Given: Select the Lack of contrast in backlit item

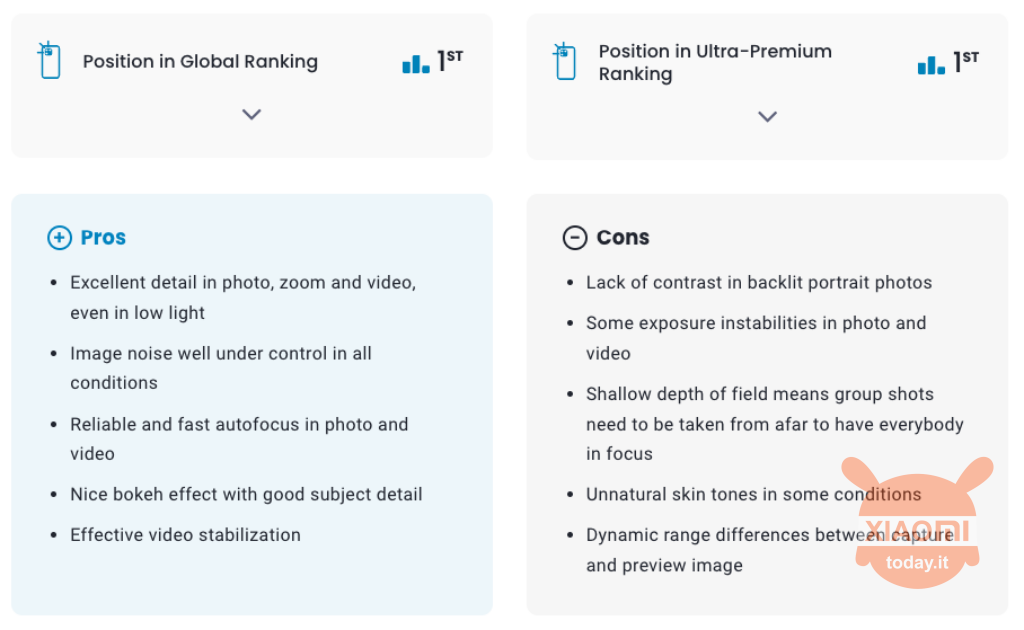Looking at the screenshot, I should pyautogui.click(x=759, y=283).
